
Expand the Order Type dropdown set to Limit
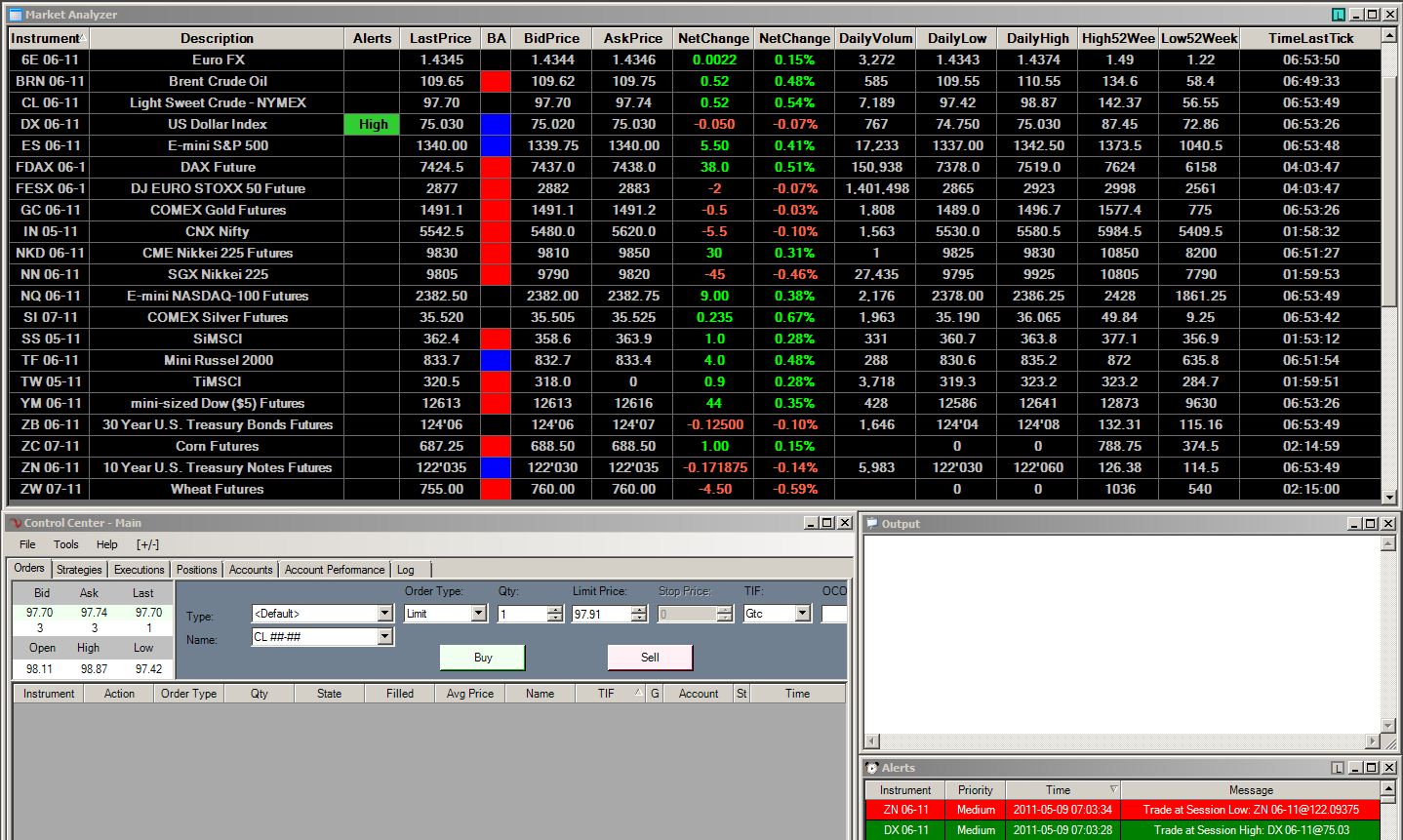[478, 614]
